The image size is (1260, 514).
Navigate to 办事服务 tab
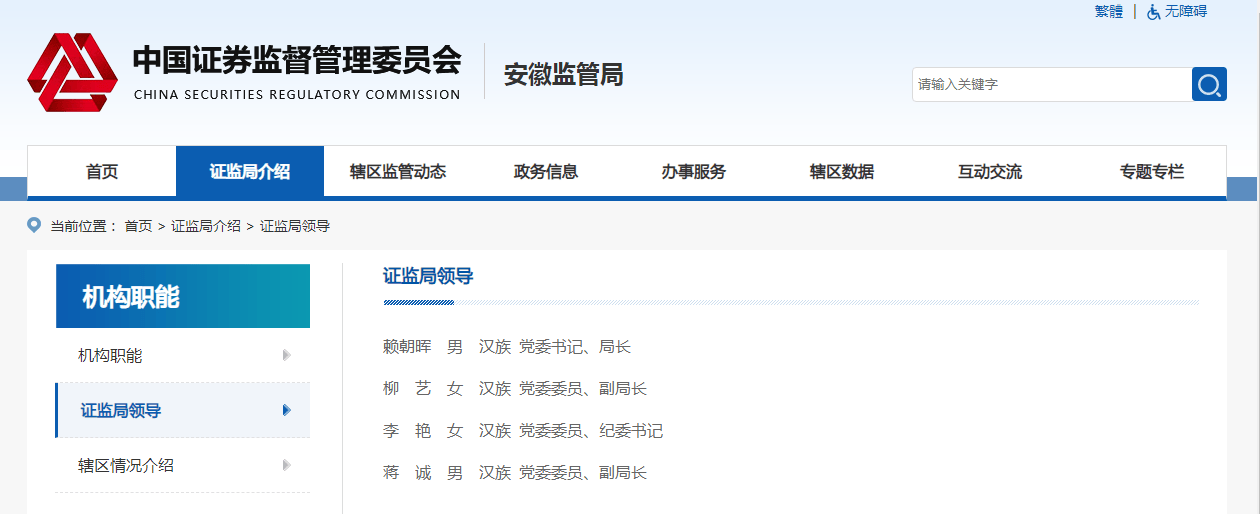tap(694, 172)
